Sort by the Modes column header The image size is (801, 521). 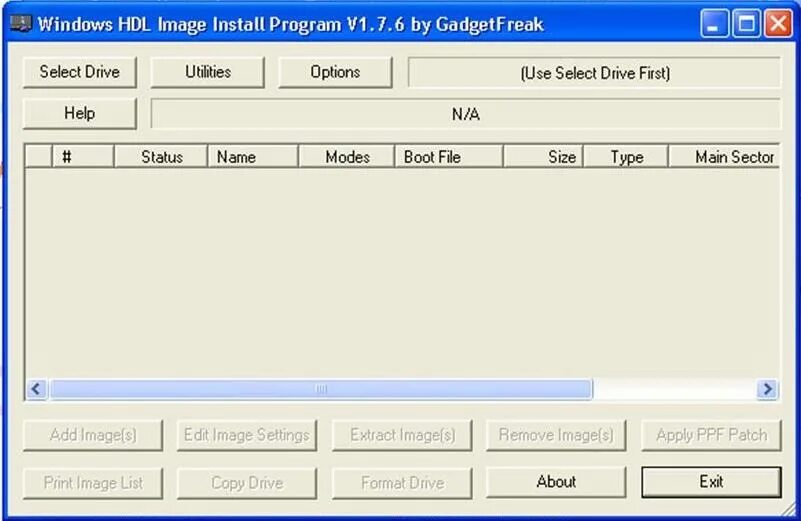click(346, 156)
